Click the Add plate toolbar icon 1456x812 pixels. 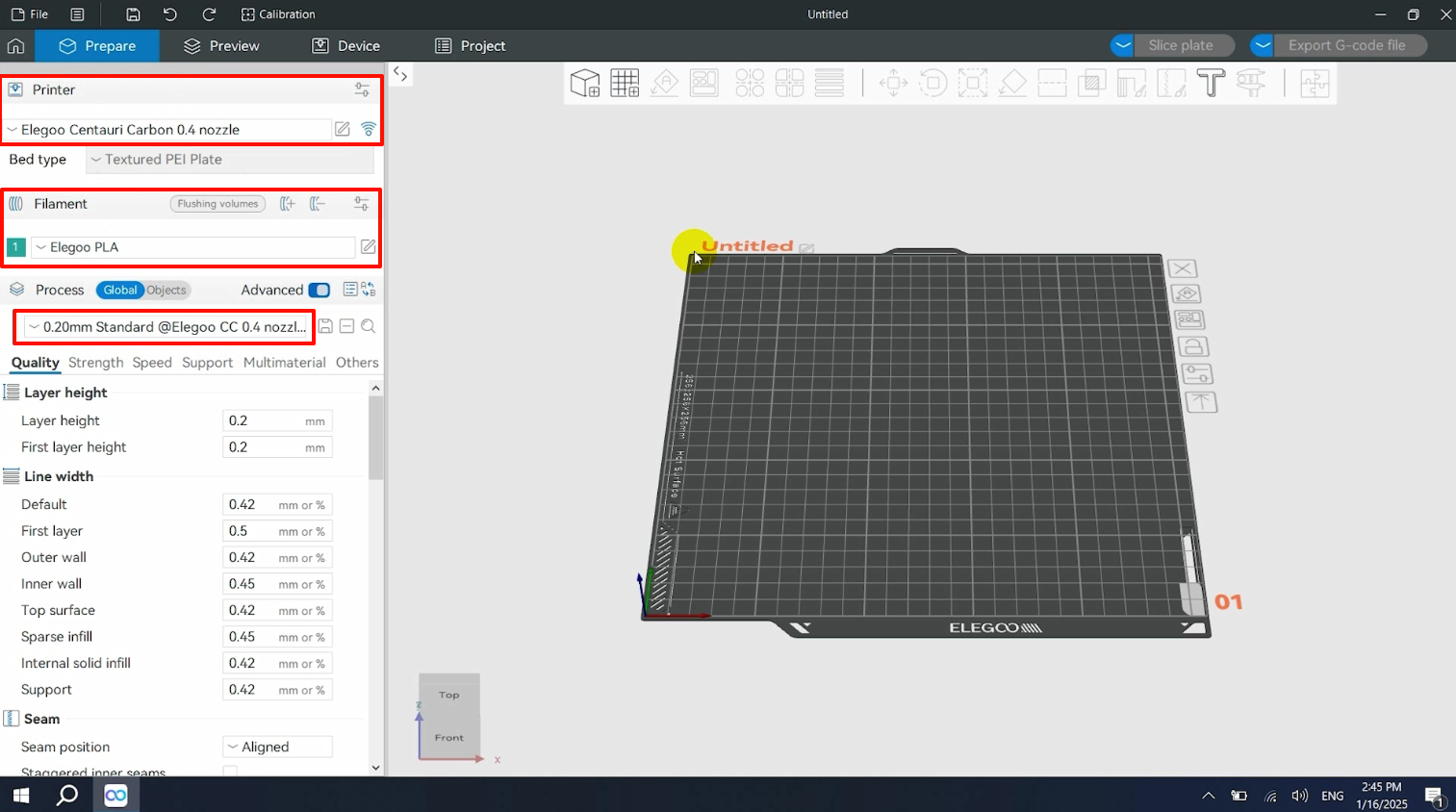pyautogui.click(x=625, y=83)
